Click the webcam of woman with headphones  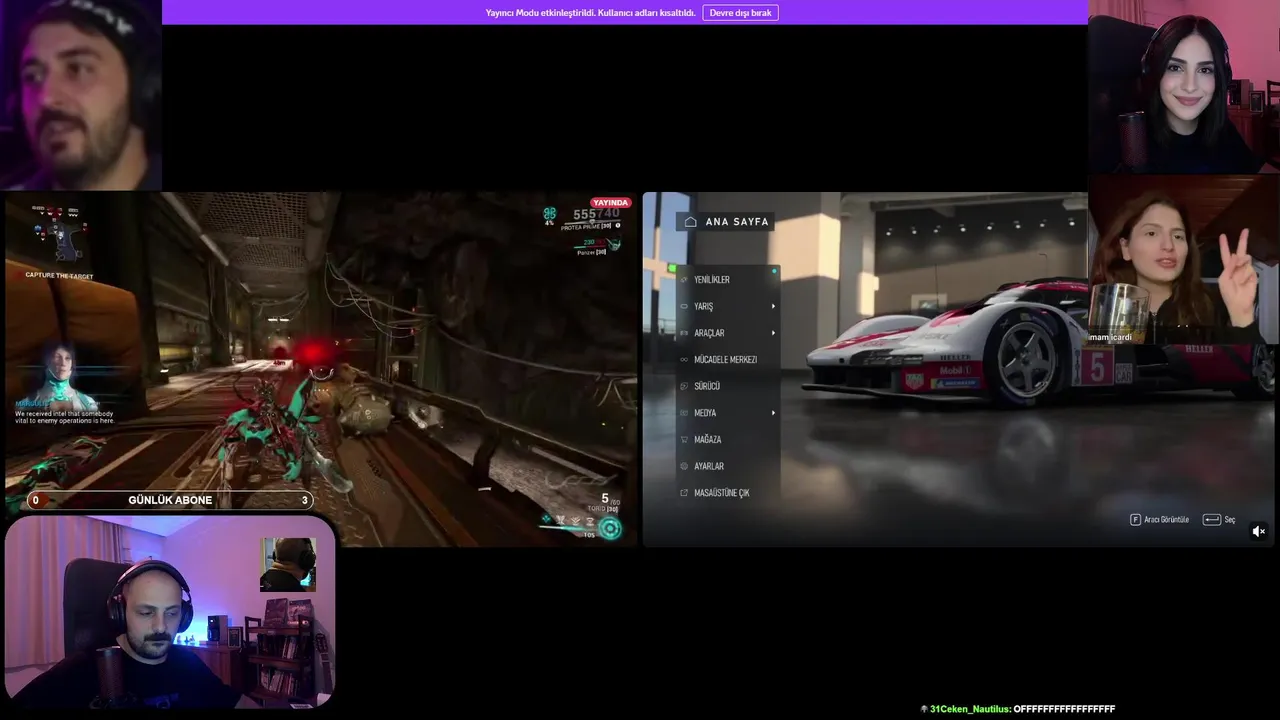pos(1184,88)
